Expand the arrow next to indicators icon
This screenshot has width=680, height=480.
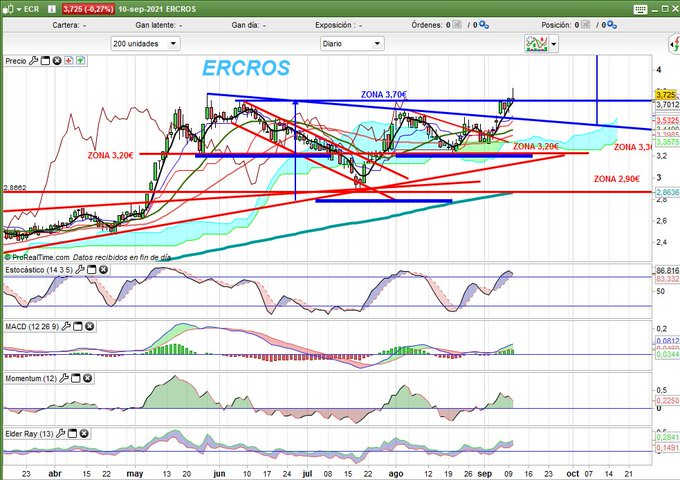[553, 44]
